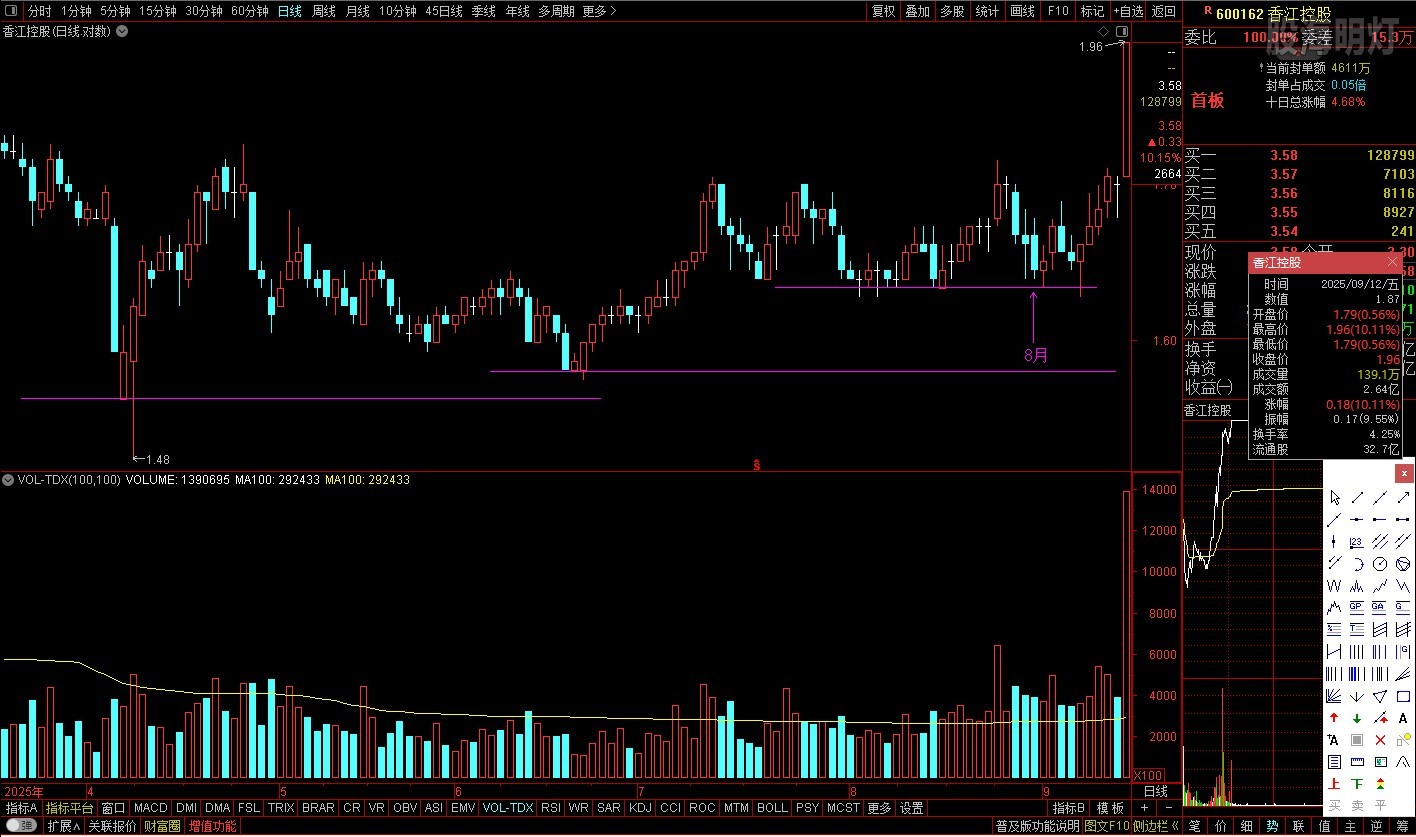The height and width of the screenshot is (837, 1416).
Task: Select the ruler measurement tool
Action: (1357, 762)
